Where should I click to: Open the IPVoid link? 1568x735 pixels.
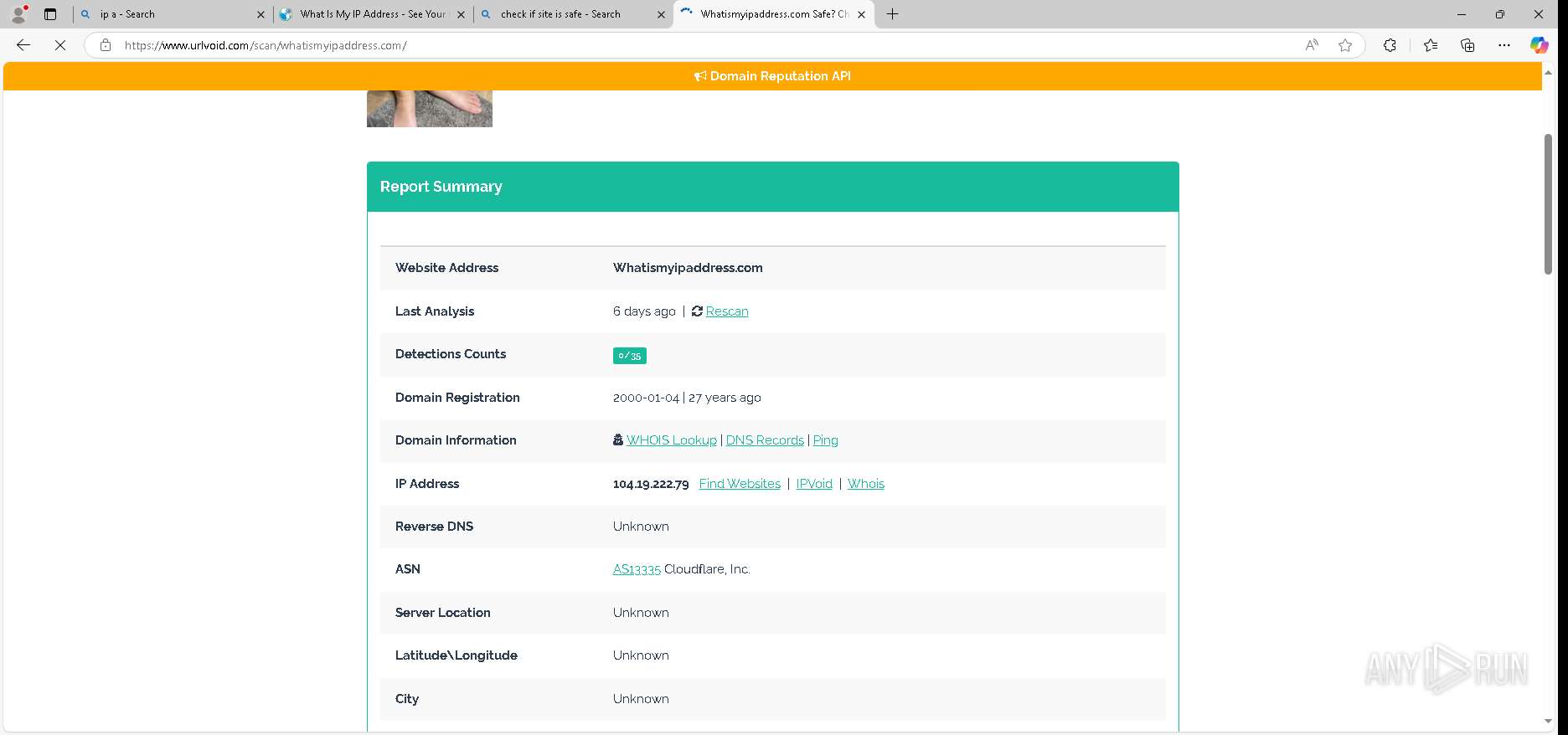[814, 484]
